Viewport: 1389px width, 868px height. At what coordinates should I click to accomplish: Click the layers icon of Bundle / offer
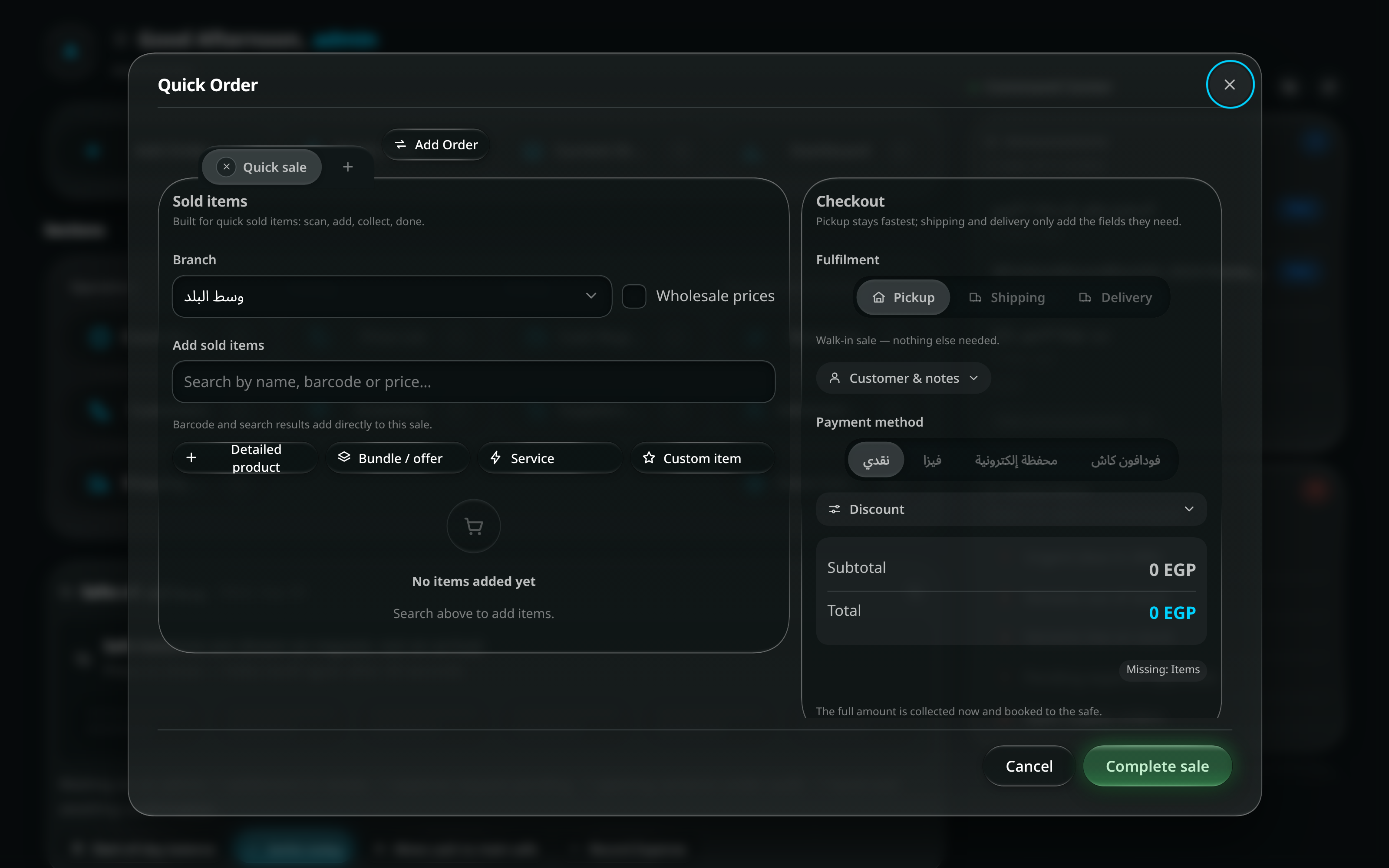point(344,457)
